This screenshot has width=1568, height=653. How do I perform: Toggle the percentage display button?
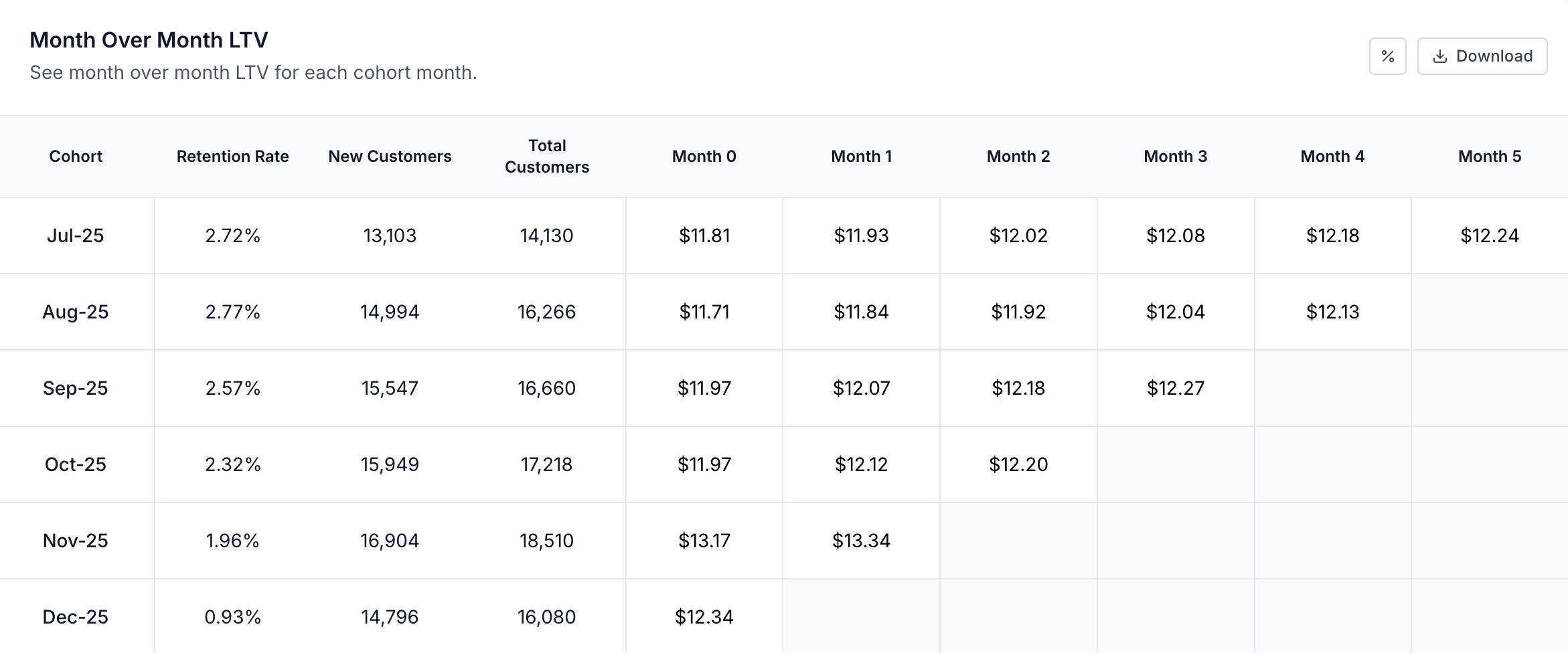(x=1387, y=56)
